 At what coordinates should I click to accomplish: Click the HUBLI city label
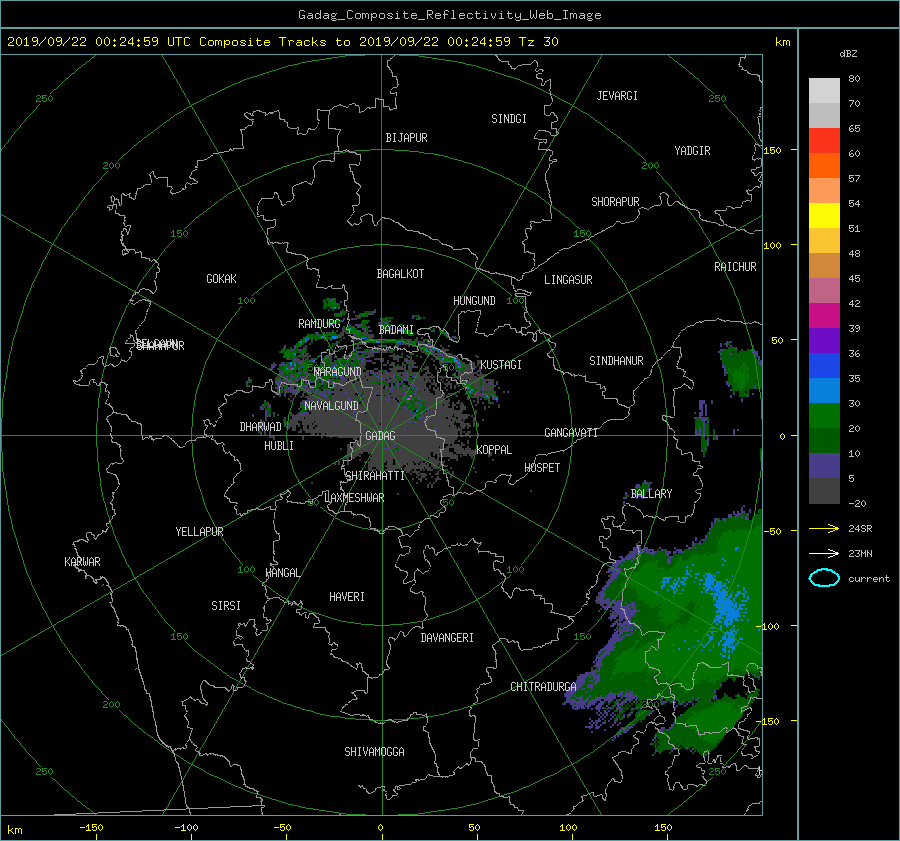coord(278,446)
